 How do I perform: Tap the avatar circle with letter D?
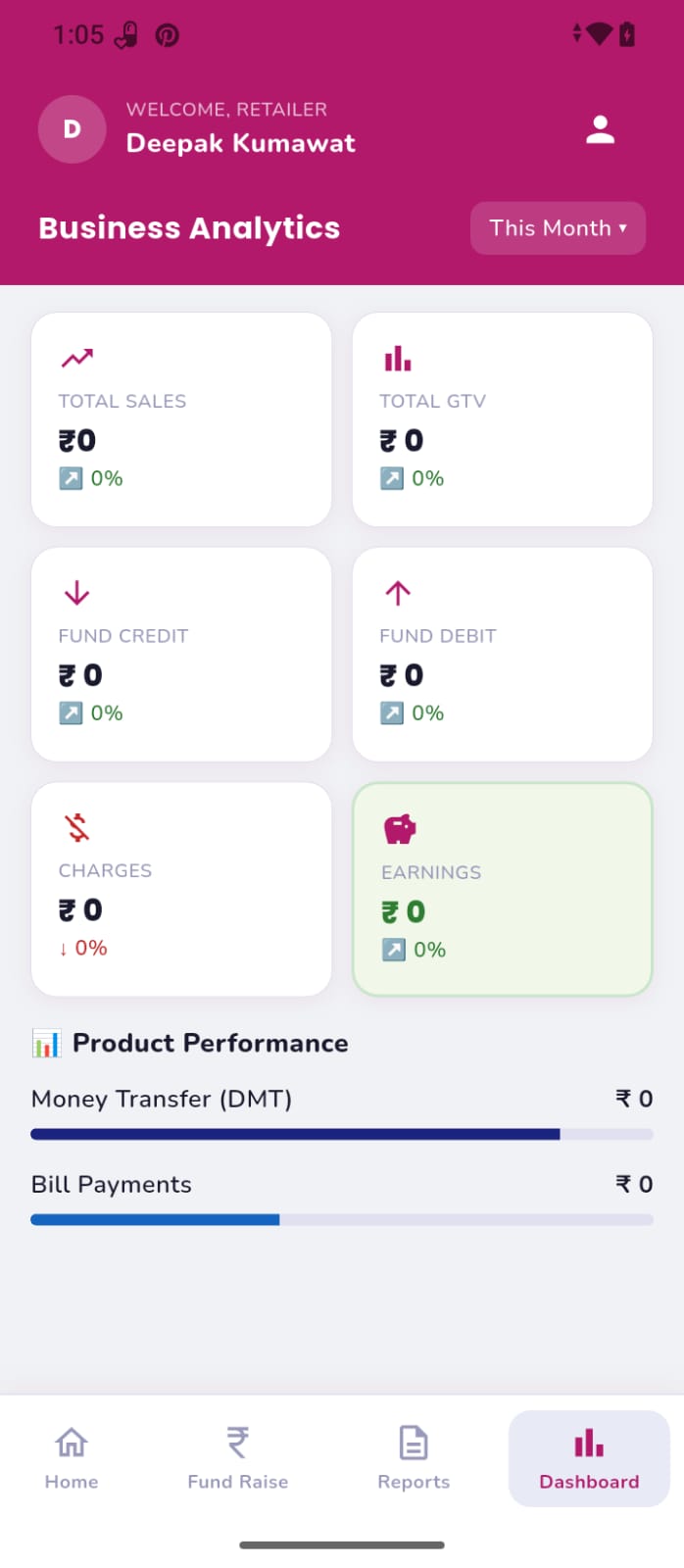(72, 129)
